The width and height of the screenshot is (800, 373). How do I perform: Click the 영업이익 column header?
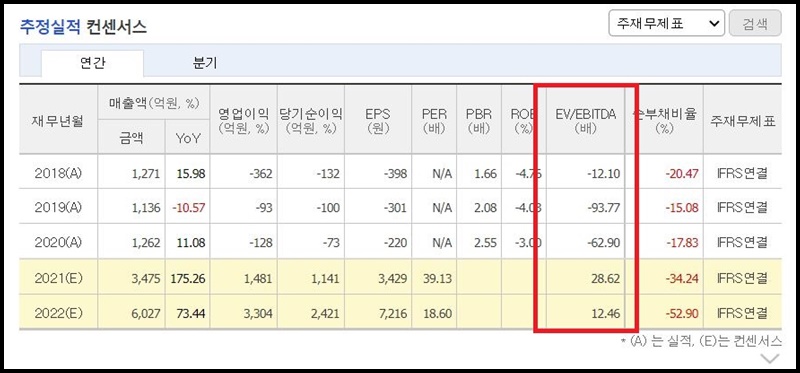[243, 121]
